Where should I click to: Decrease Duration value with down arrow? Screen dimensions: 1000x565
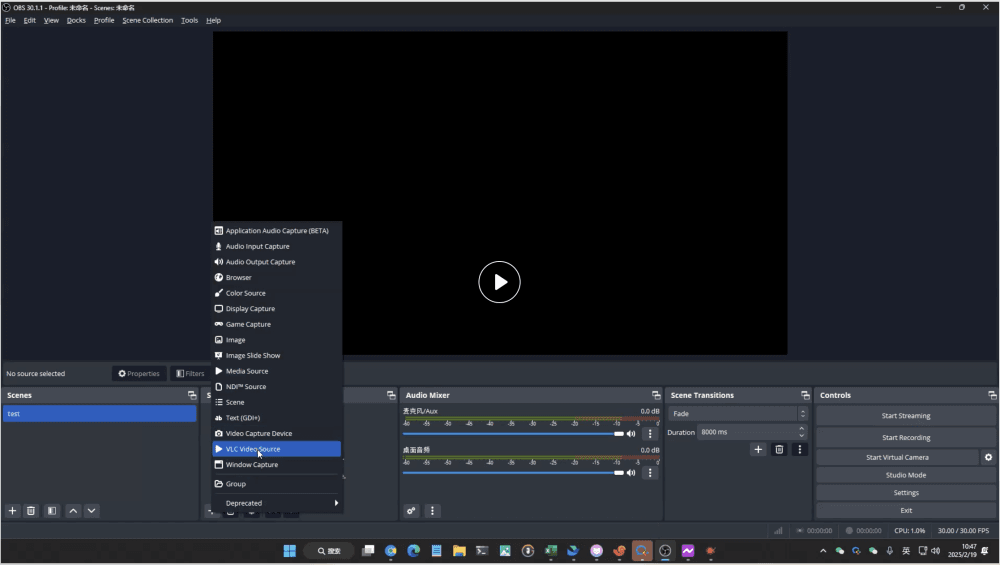point(802,436)
